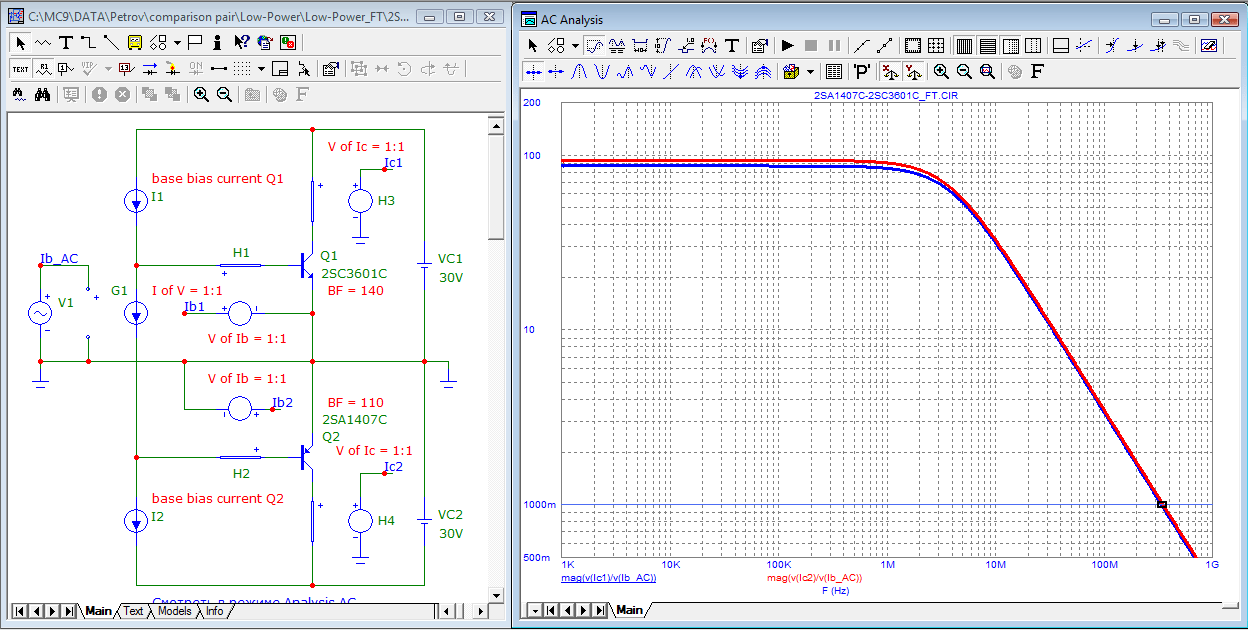Toggle grid TEXT display button in schematic toolbar
Screen dimensions: 1248x630
[20, 69]
